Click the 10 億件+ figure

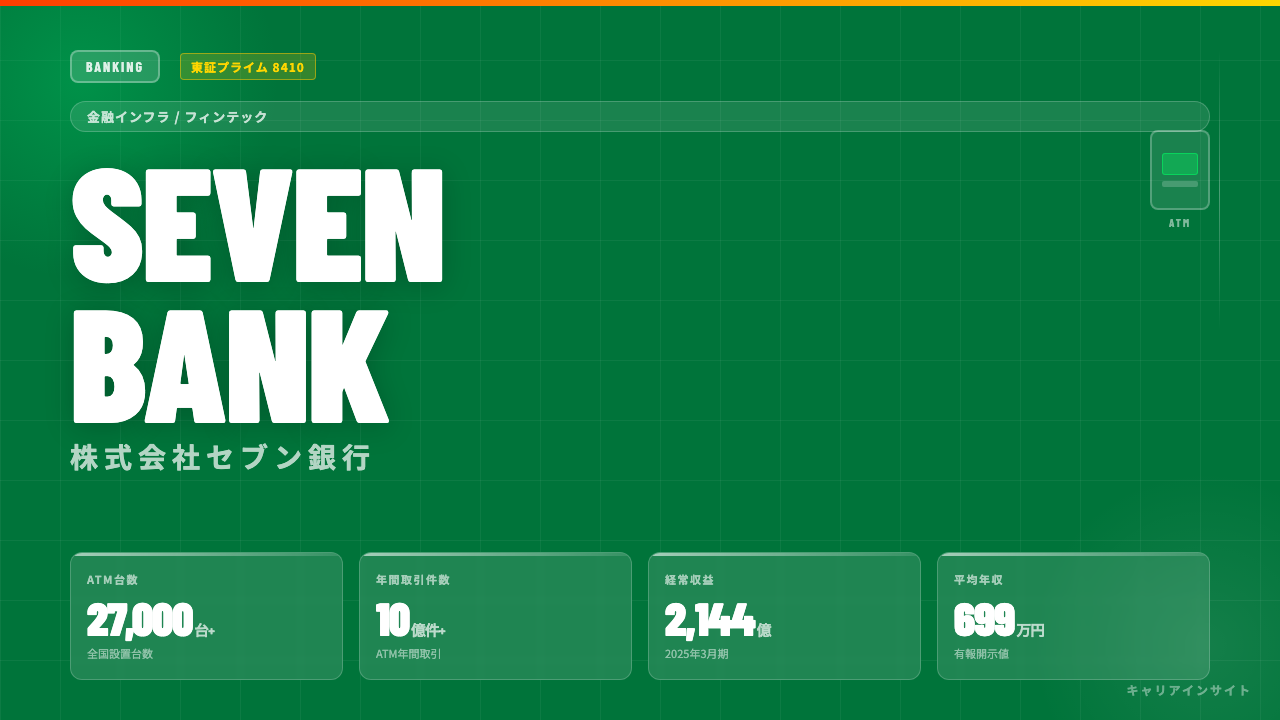[411, 621]
